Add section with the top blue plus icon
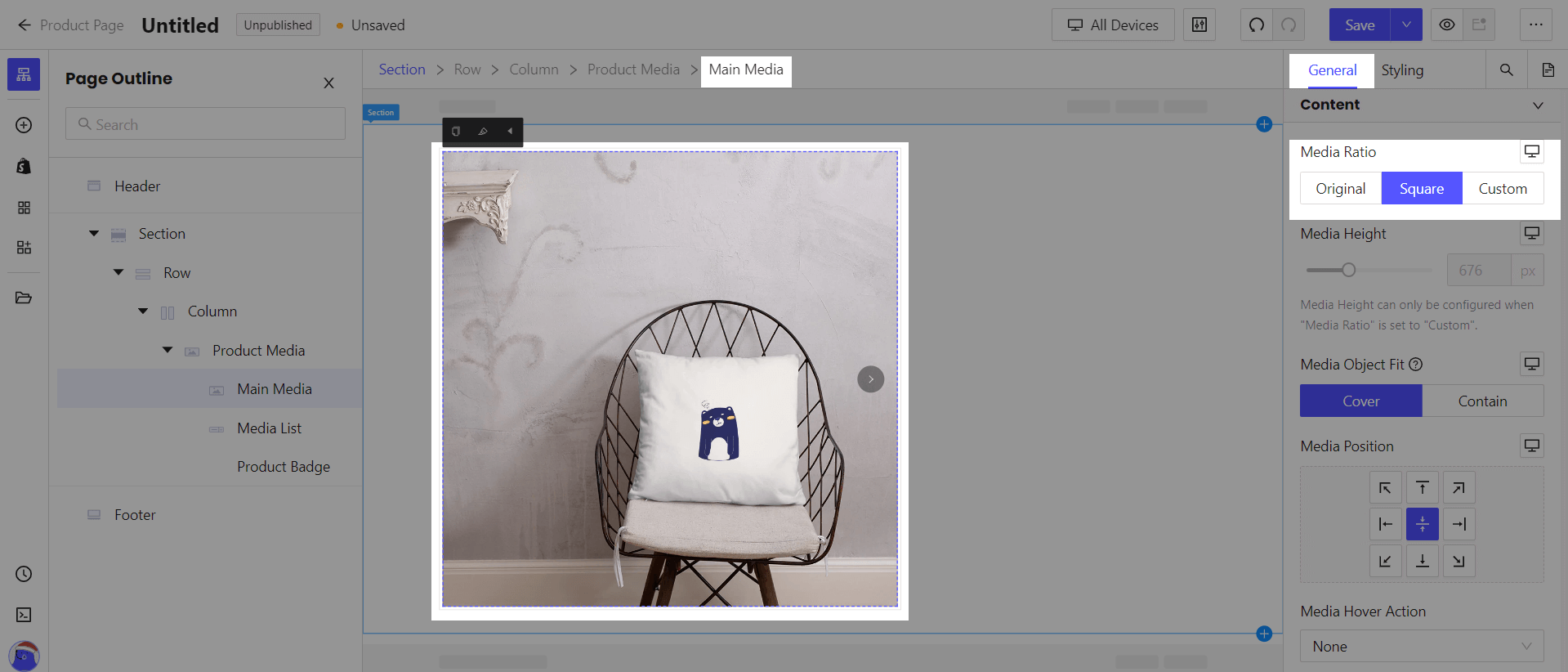This screenshot has width=1568, height=672. point(1264,124)
